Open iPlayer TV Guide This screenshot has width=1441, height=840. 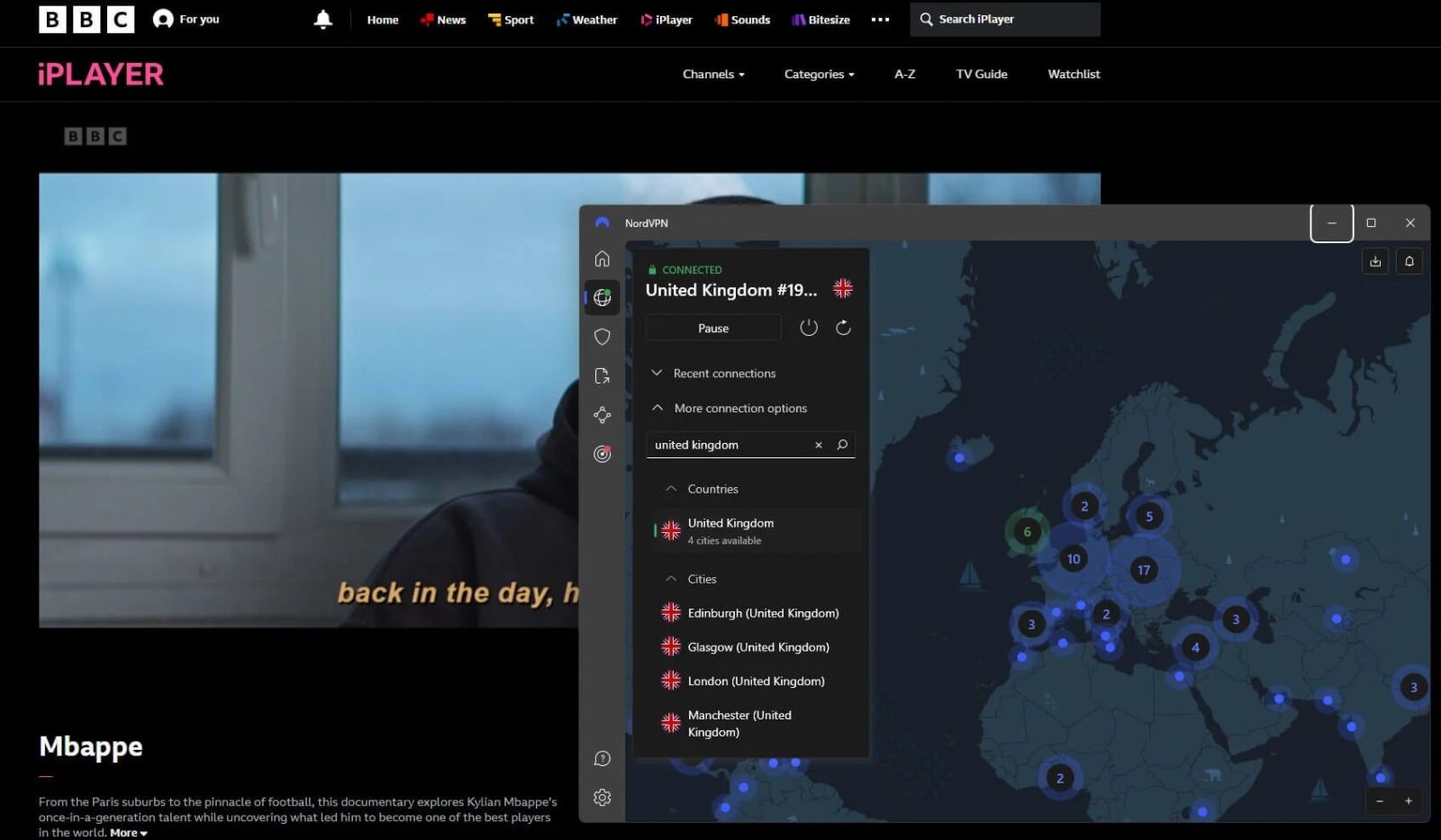click(982, 74)
